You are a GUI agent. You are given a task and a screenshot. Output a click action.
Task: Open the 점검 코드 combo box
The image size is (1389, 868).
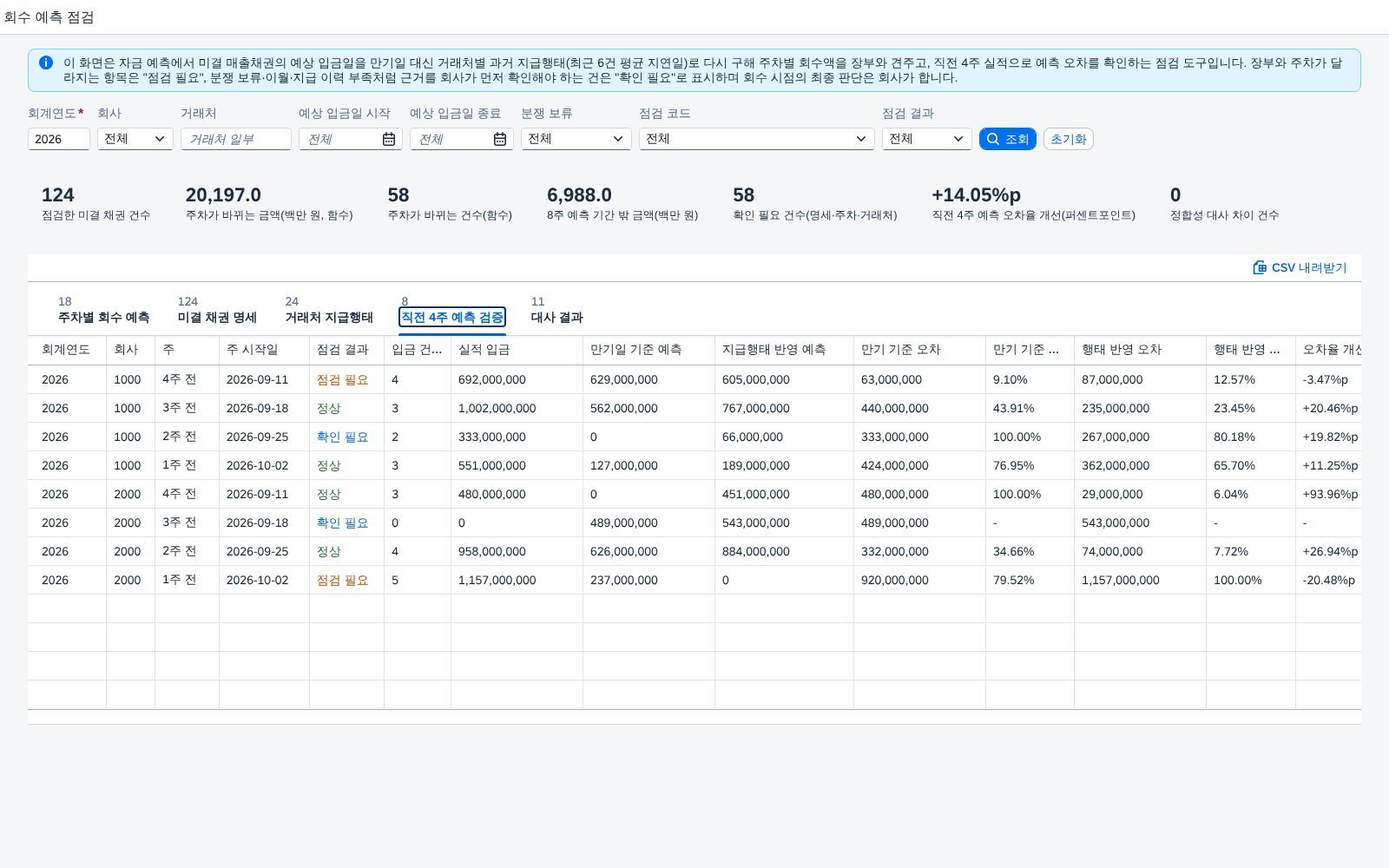757,139
